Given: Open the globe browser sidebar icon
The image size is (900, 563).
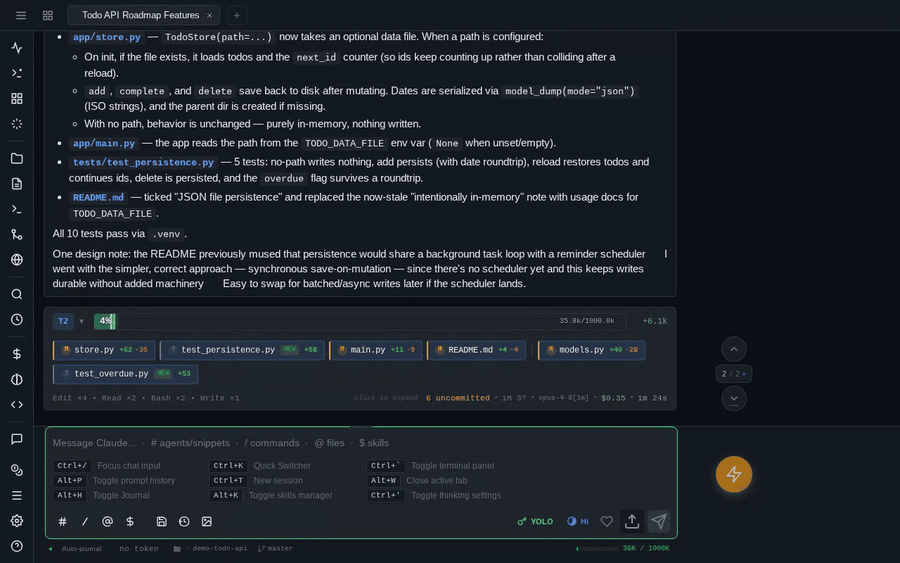Looking at the screenshot, I should pos(17,260).
